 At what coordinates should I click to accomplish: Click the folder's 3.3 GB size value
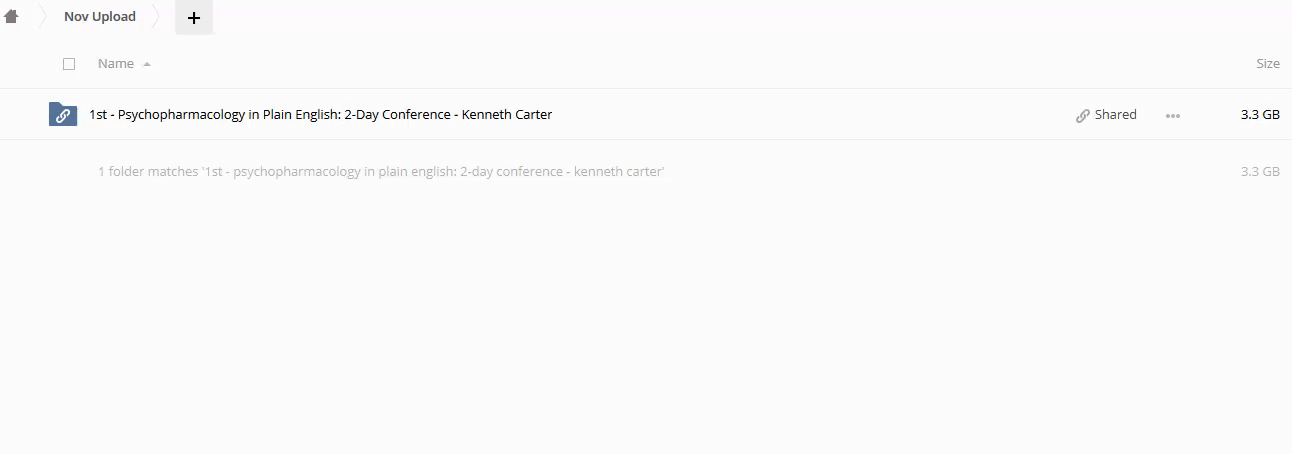pyautogui.click(x=1260, y=115)
